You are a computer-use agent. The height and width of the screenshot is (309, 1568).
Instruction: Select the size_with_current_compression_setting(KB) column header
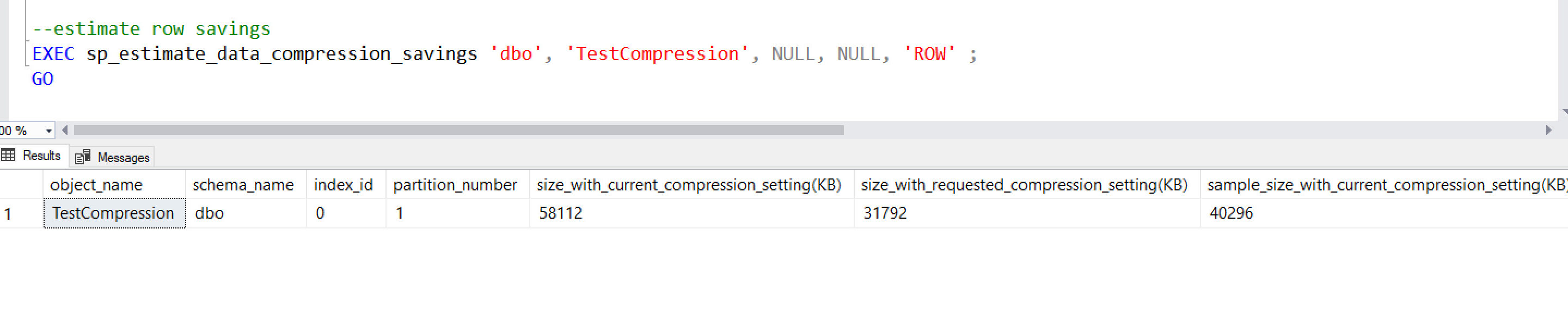688,185
